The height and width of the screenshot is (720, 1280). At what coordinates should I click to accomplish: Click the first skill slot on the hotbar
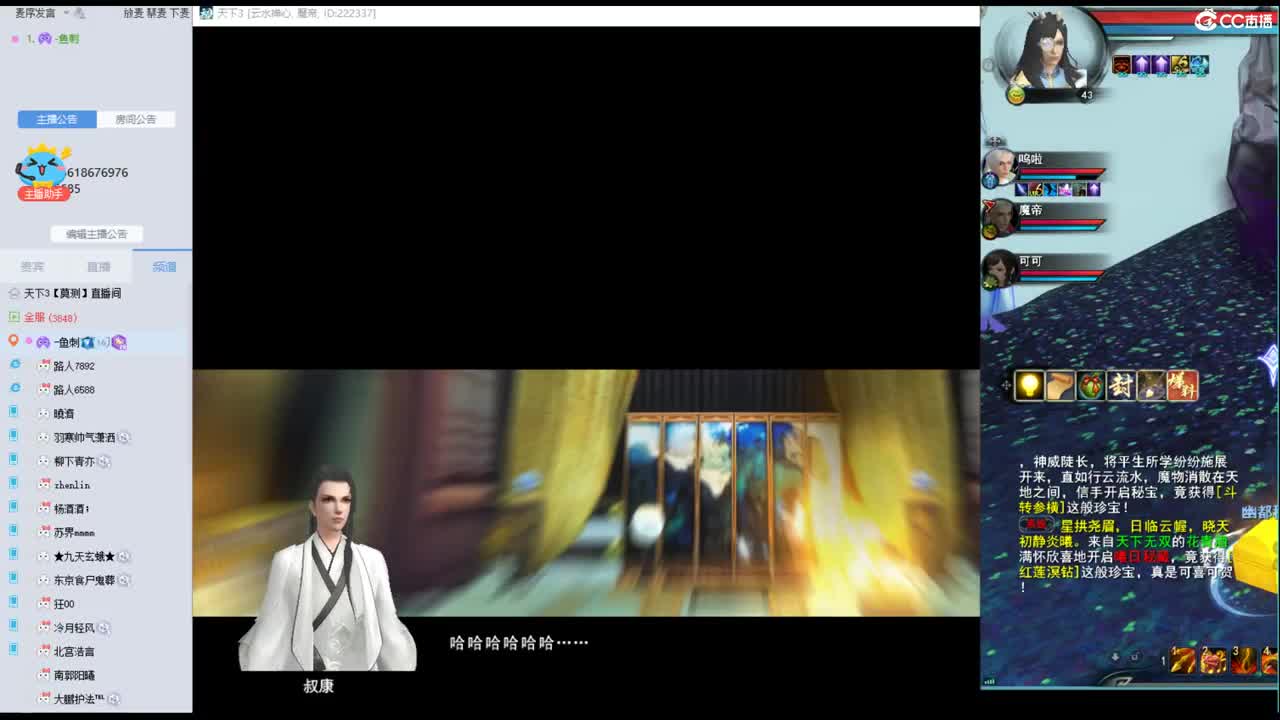[x=1183, y=660]
